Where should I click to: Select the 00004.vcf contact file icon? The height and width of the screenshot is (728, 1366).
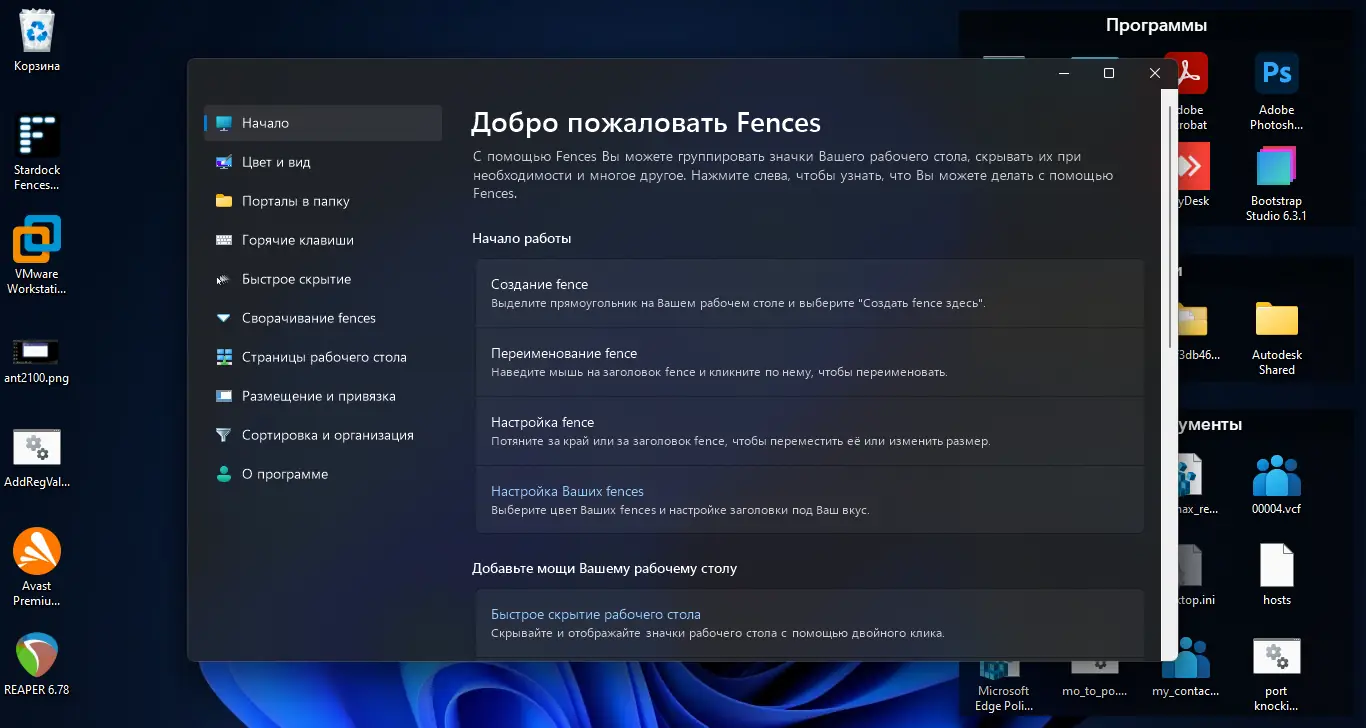pos(1277,484)
